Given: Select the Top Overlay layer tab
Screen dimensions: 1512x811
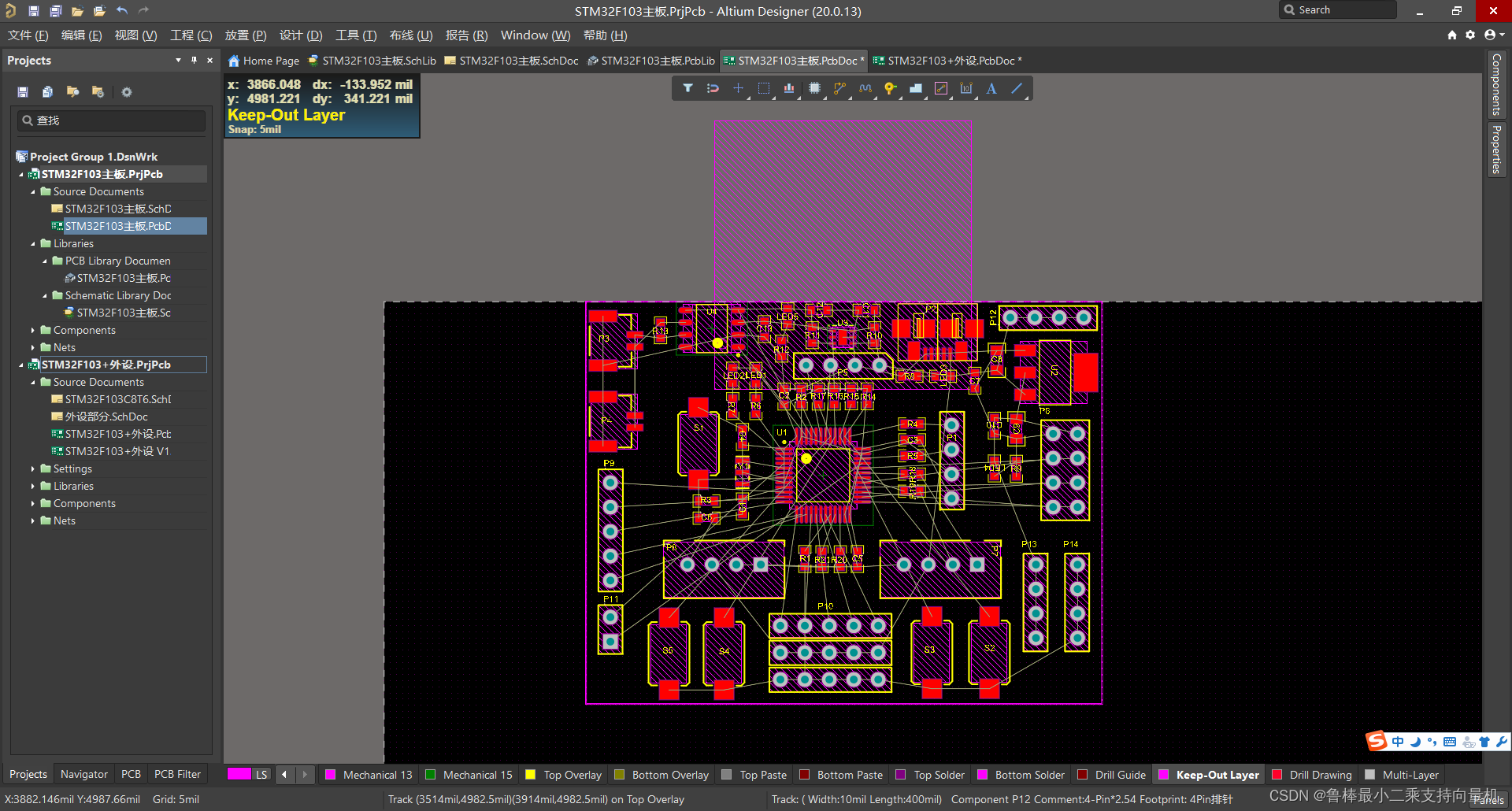Looking at the screenshot, I should point(564,775).
